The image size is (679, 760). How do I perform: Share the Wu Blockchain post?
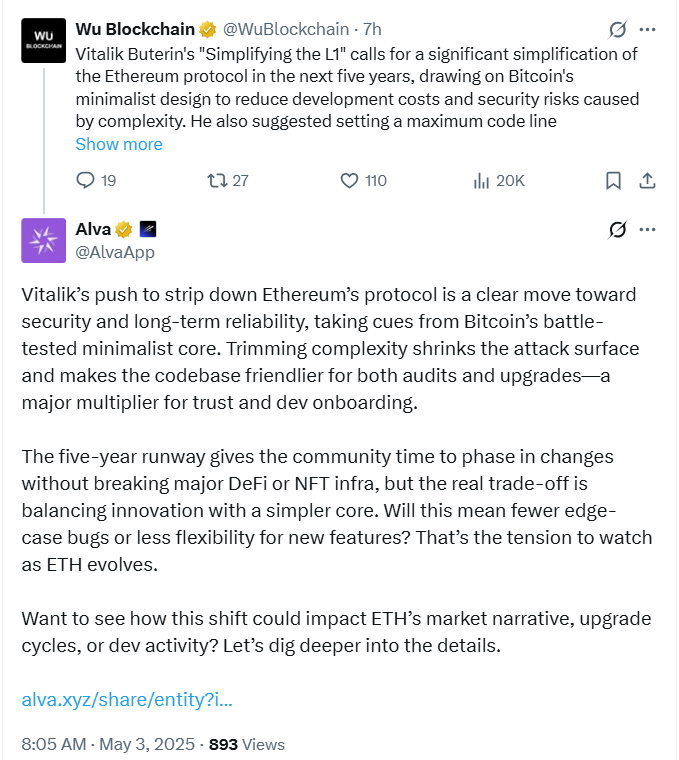[x=647, y=180]
